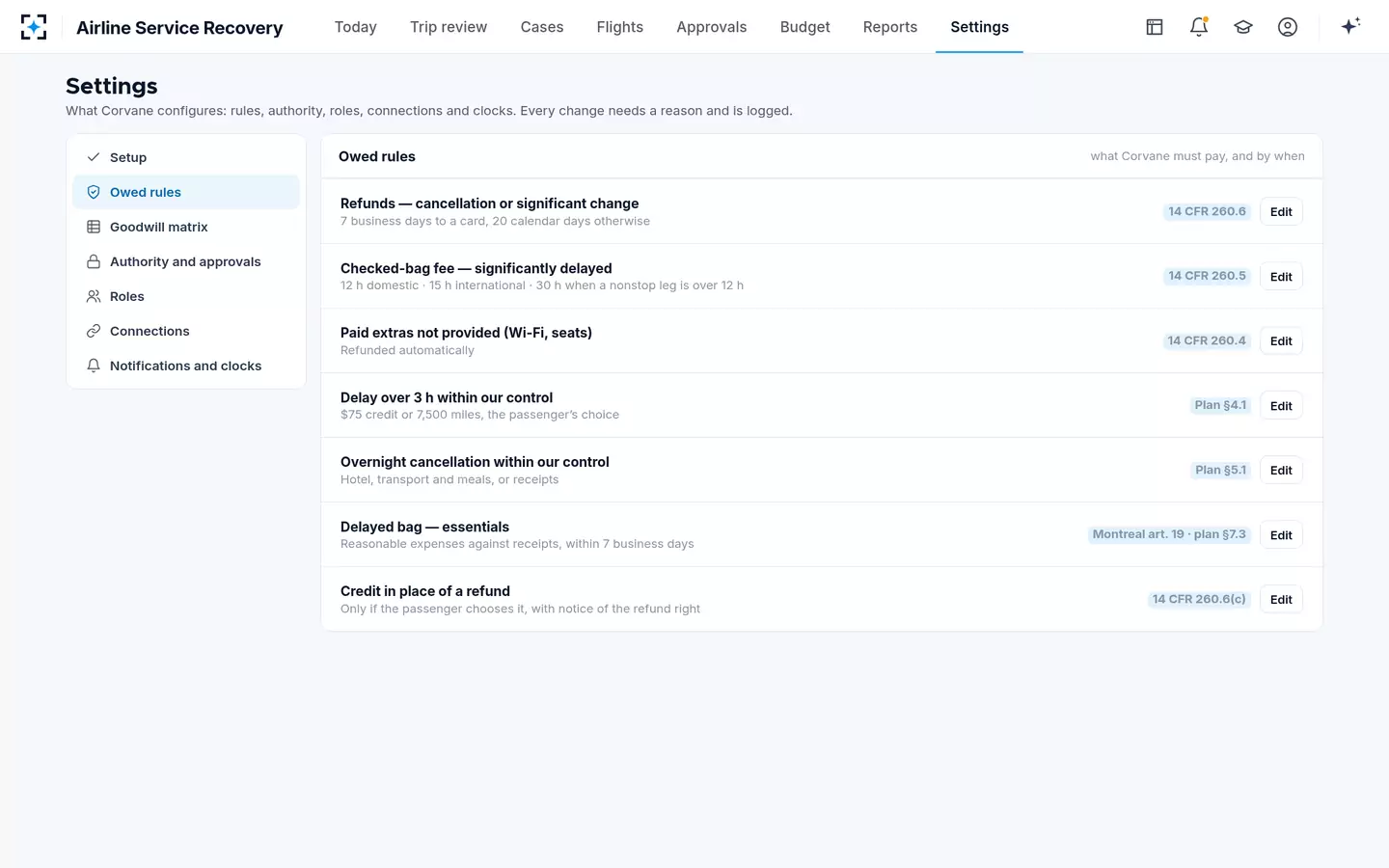This screenshot has width=1389, height=868.
Task: Click the Setup checkmark icon in sidebar
Action: [x=94, y=157]
